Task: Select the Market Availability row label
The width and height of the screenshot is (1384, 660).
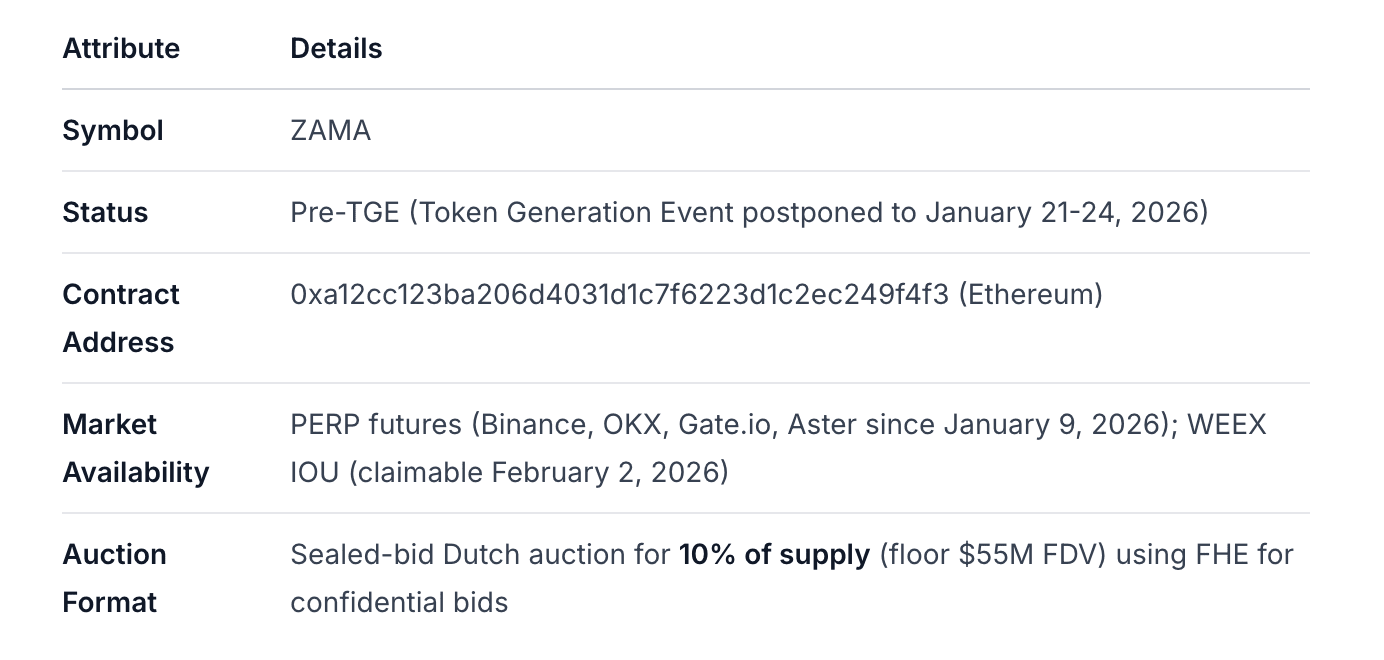Action: click(136, 448)
